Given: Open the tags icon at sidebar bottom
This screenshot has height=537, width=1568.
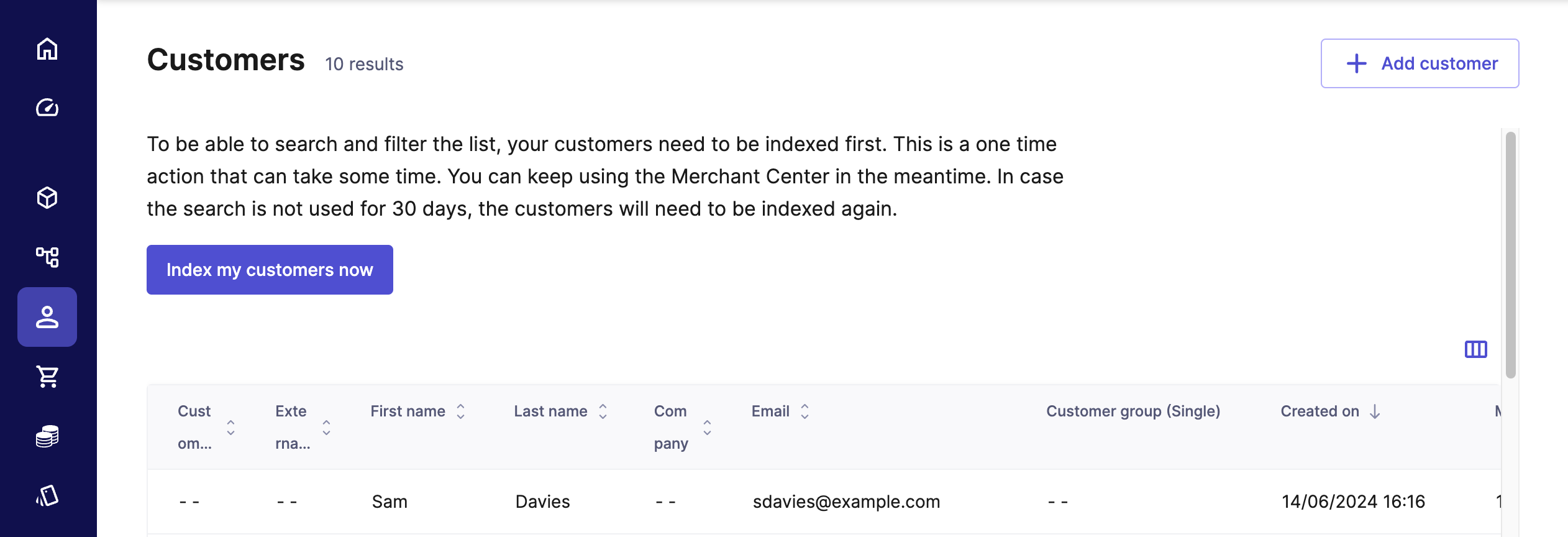Looking at the screenshot, I should click(x=47, y=495).
